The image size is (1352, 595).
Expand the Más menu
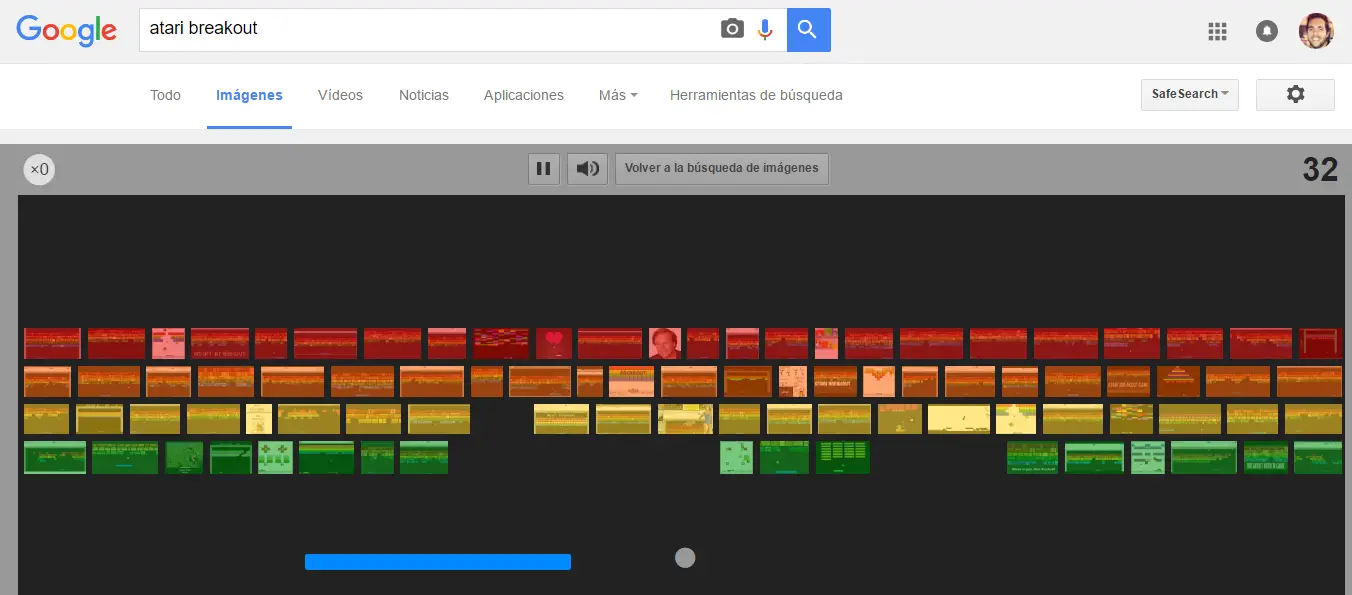[x=618, y=95]
